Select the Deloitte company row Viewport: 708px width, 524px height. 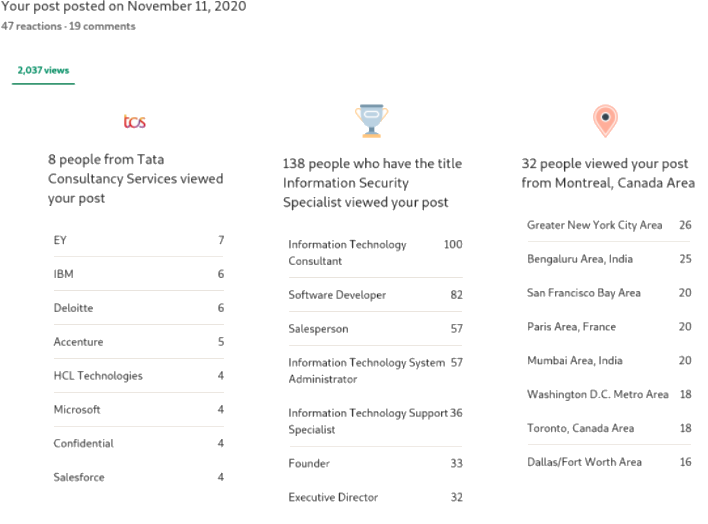pyautogui.click(x=139, y=308)
